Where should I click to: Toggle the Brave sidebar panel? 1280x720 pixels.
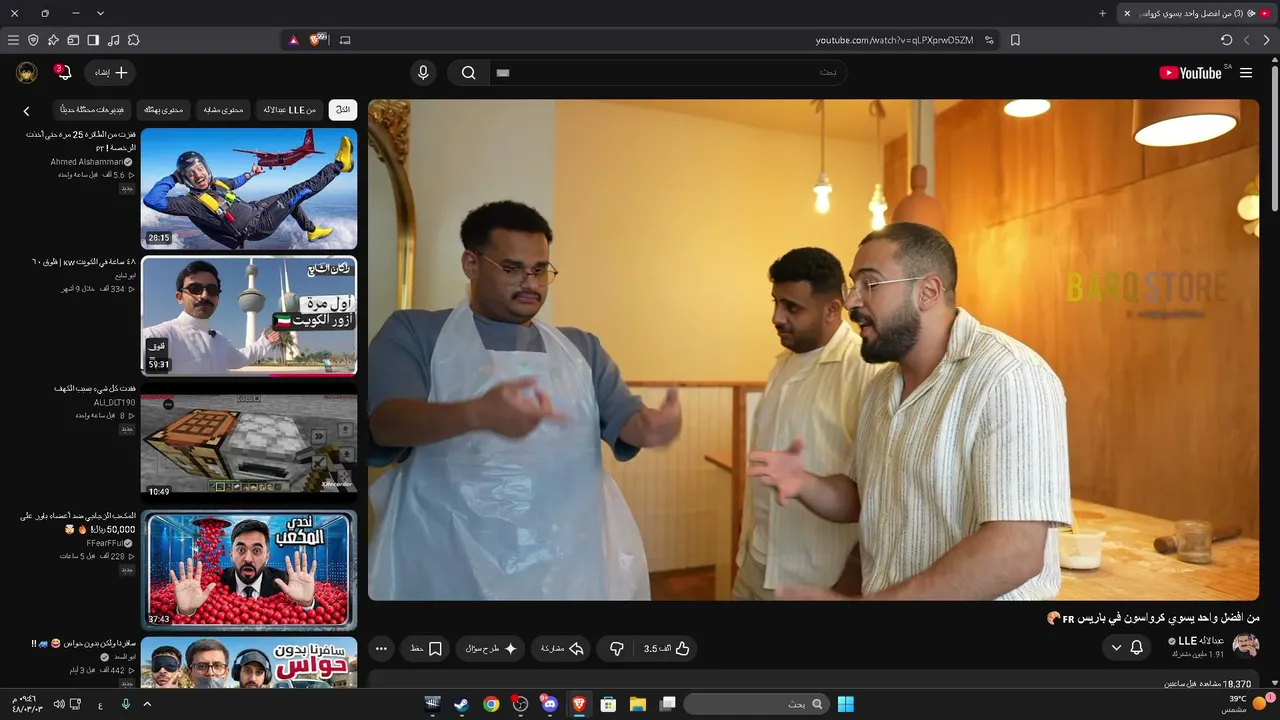pos(93,40)
